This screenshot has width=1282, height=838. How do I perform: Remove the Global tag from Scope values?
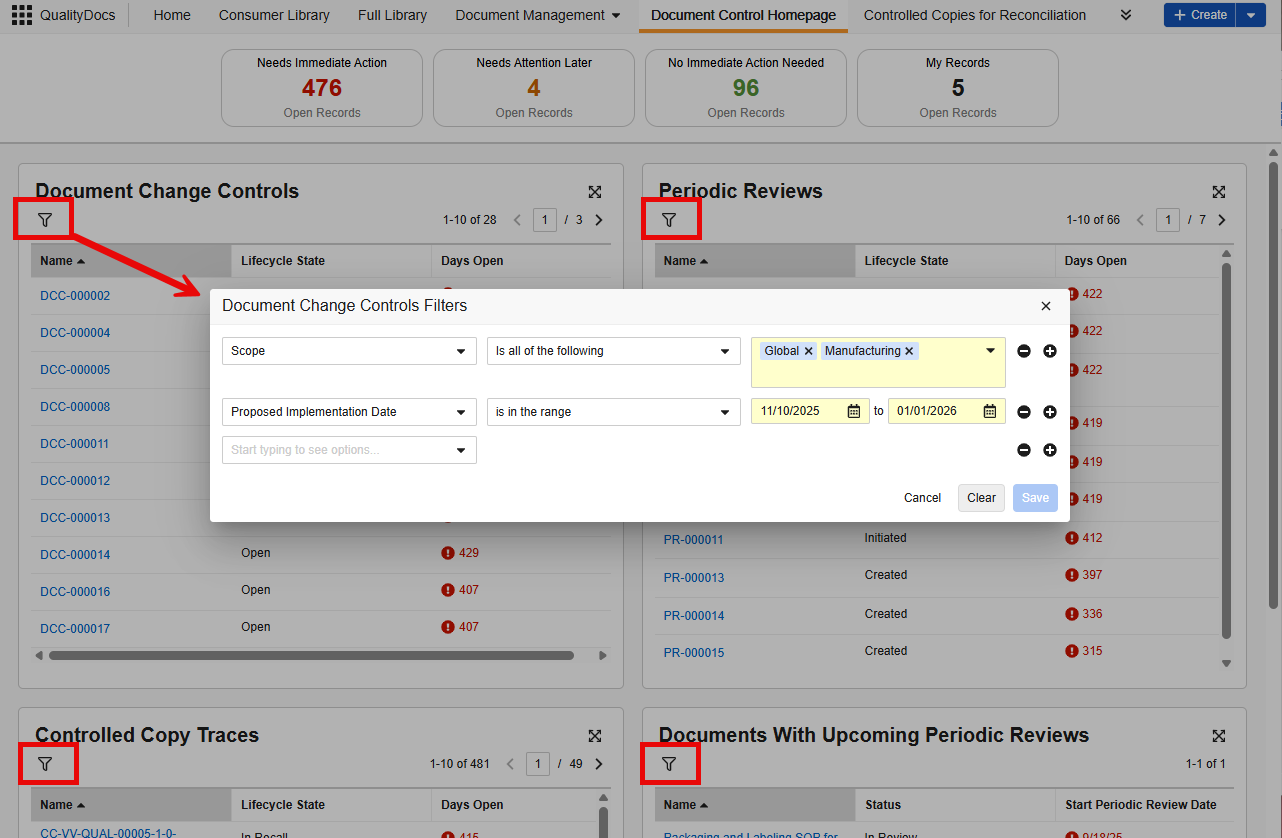pyautogui.click(x=809, y=351)
